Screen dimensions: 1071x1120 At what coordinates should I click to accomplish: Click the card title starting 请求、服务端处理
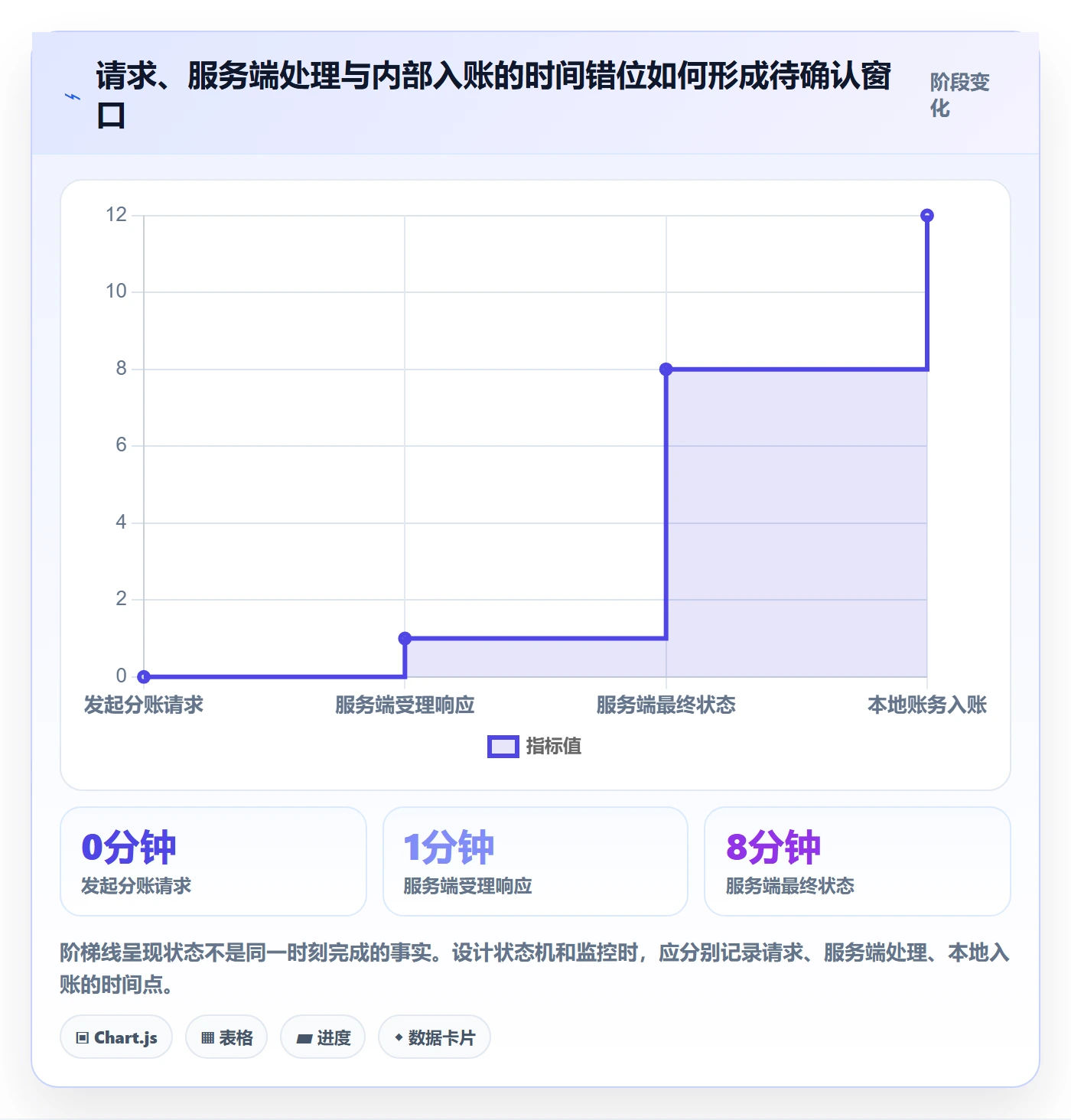click(x=493, y=96)
